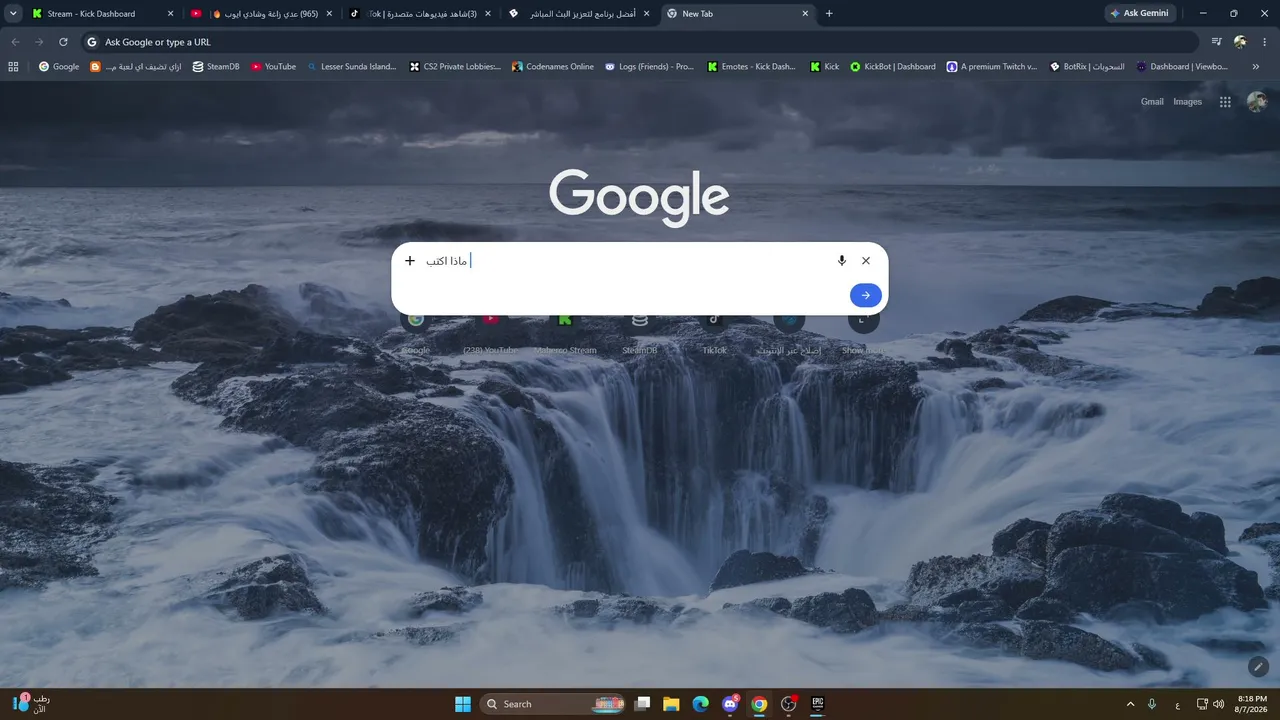Click the plus icon in the search box

tap(410, 261)
